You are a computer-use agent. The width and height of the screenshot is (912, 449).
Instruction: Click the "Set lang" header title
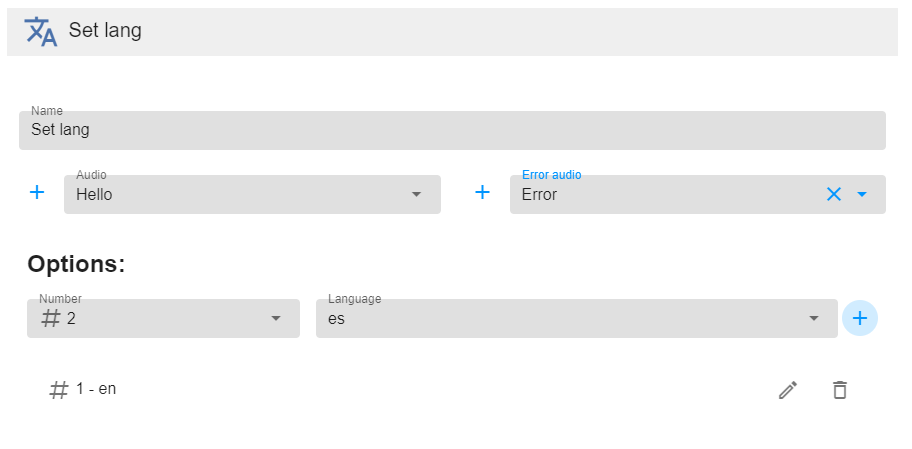coord(105,31)
